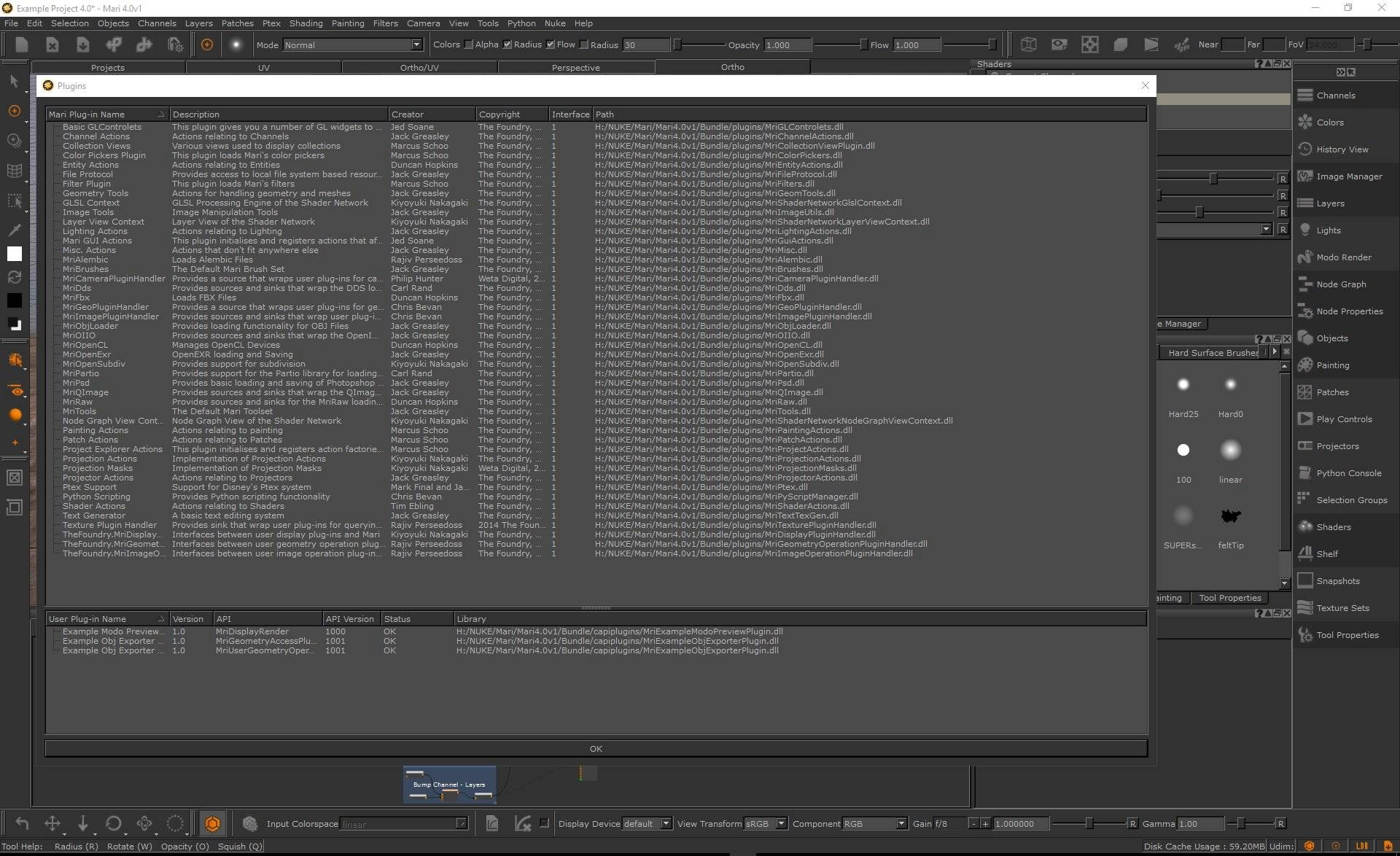Open the View Transform sRGB dropdown

tap(765, 823)
